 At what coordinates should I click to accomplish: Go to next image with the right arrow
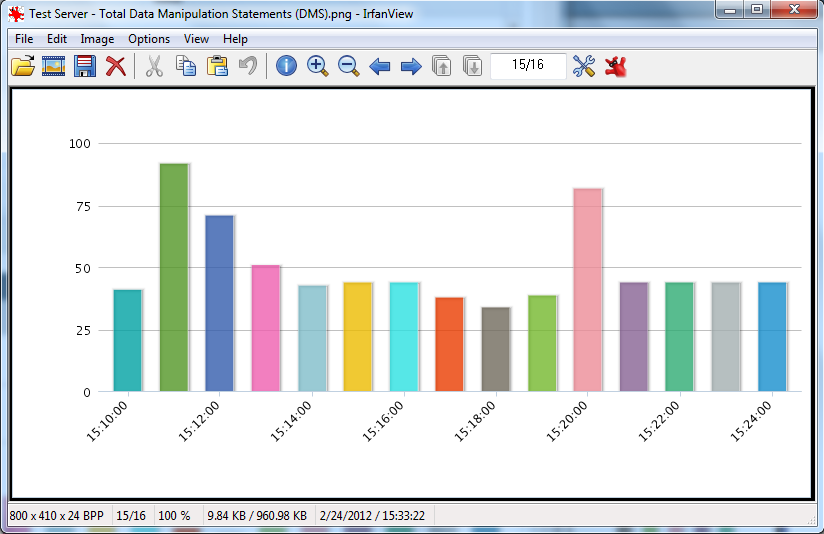pos(411,66)
